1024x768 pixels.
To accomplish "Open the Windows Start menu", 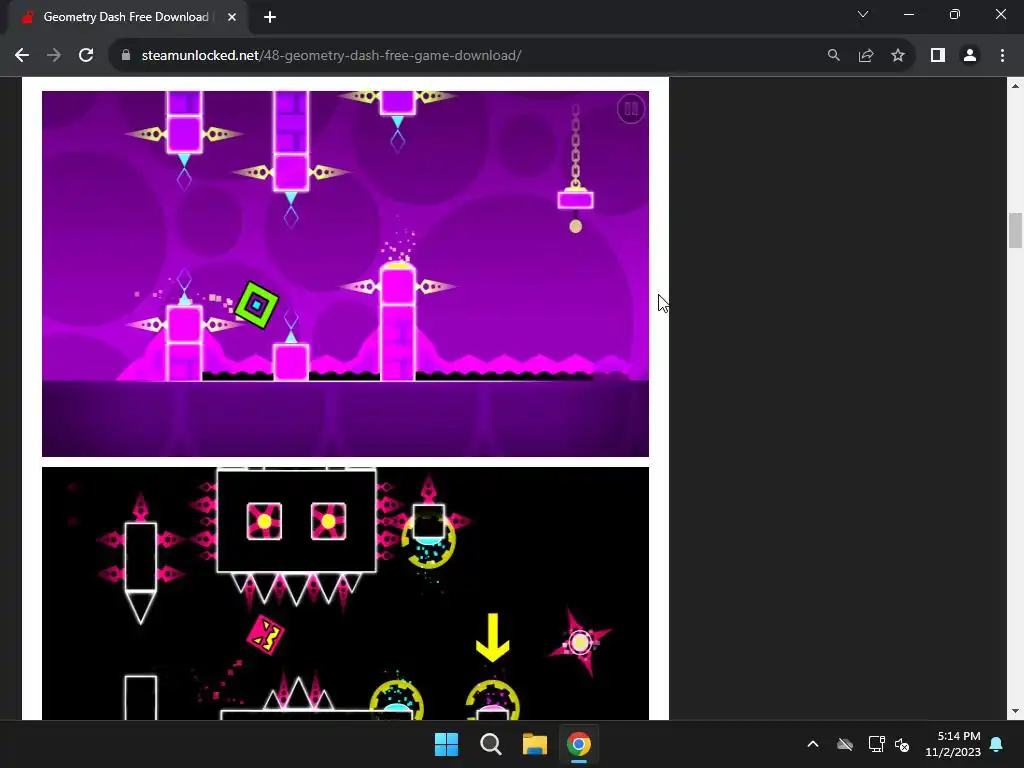I will (x=447, y=744).
